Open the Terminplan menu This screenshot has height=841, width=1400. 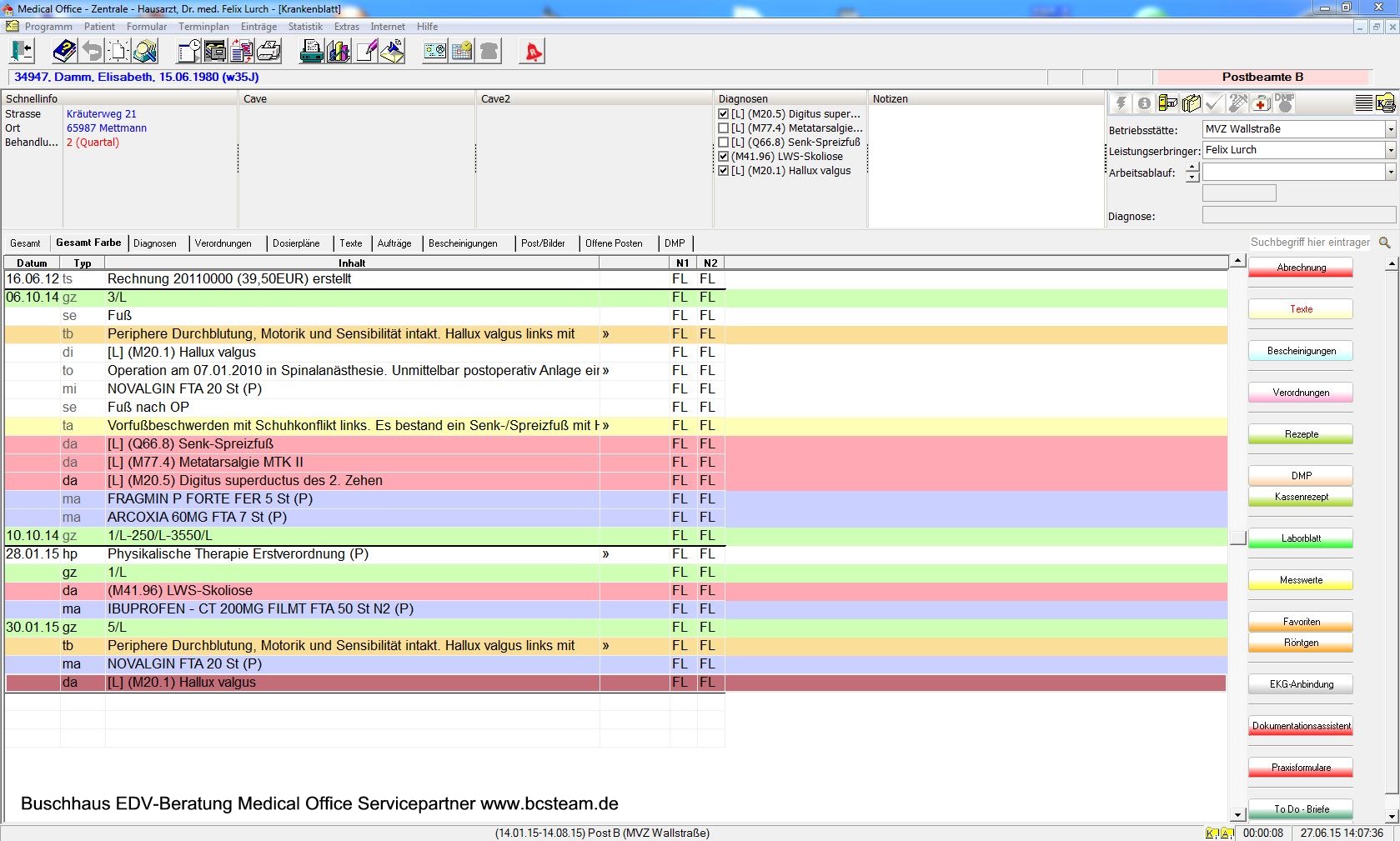tap(203, 27)
